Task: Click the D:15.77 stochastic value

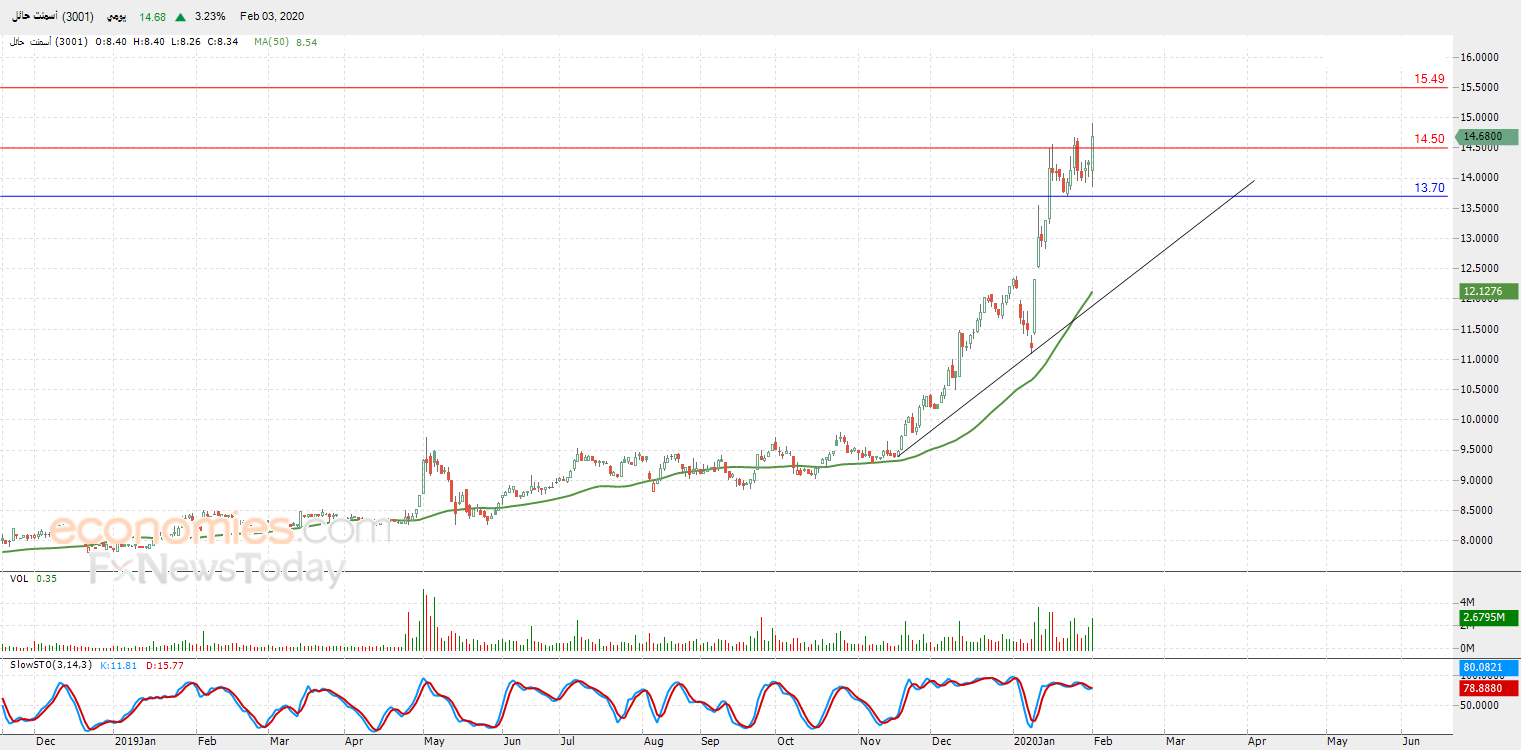Action: tap(164, 665)
